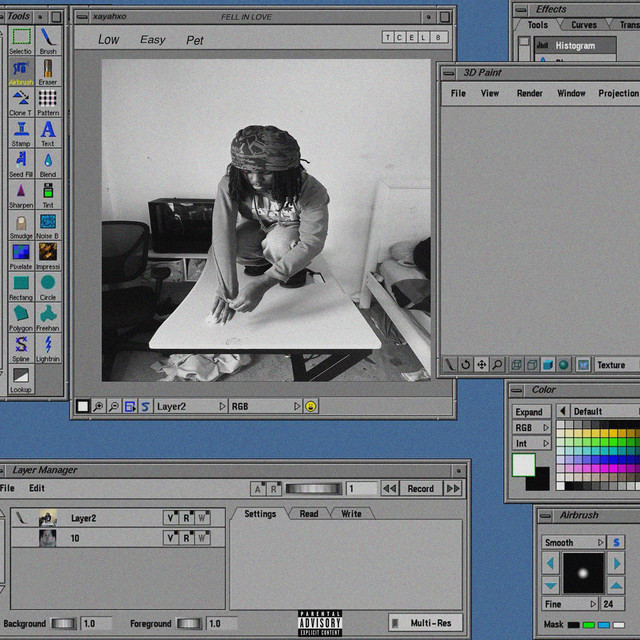Click the Texture button in 3D Paint
The image size is (640, 640).
616,364
